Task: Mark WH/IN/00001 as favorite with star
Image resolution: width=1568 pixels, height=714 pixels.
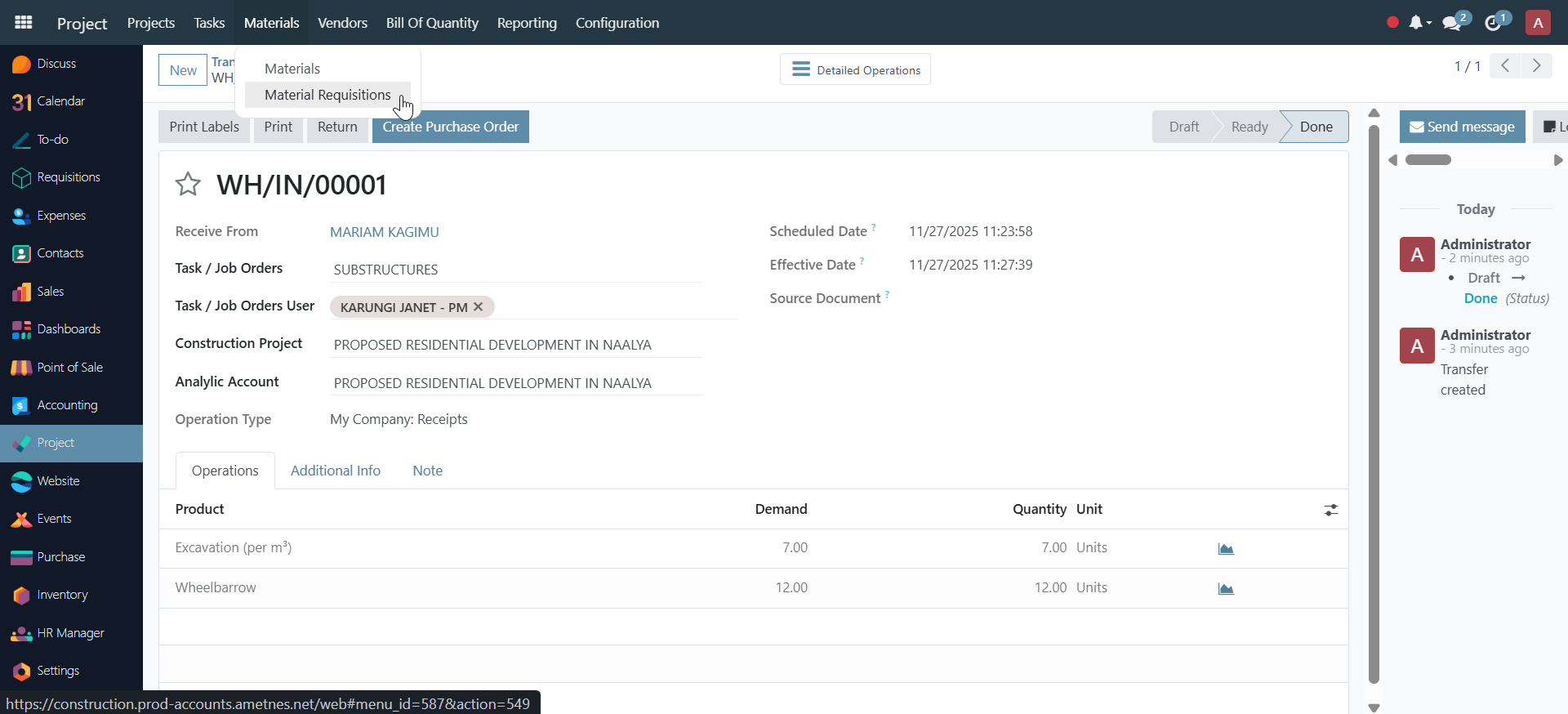Action: [x=188, y=185]
